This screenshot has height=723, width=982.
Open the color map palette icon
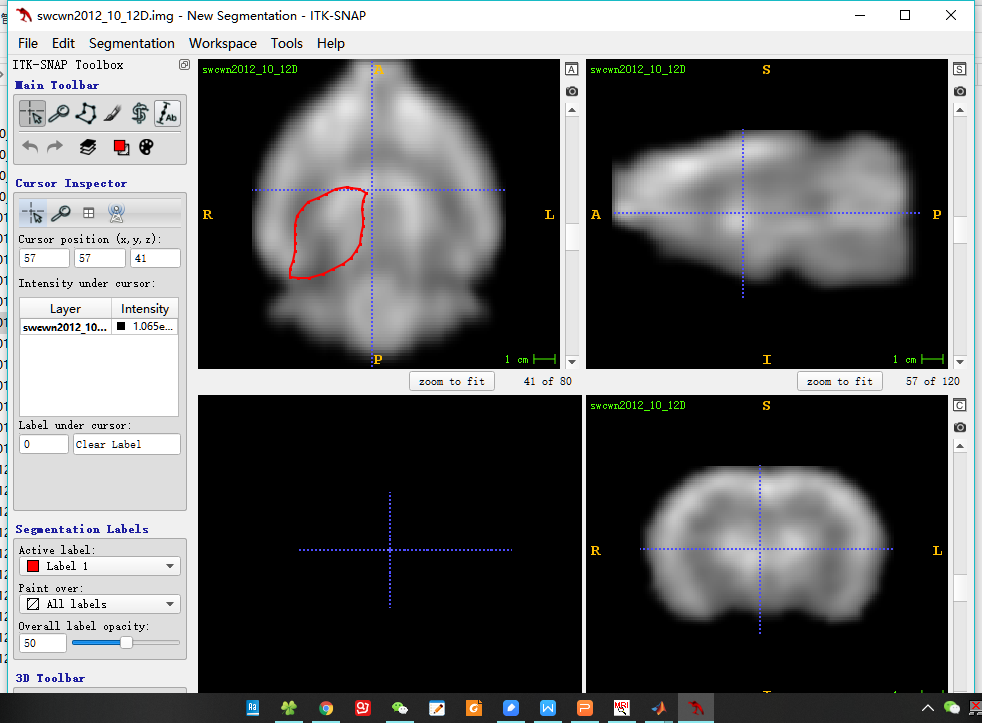coord(146,147)
